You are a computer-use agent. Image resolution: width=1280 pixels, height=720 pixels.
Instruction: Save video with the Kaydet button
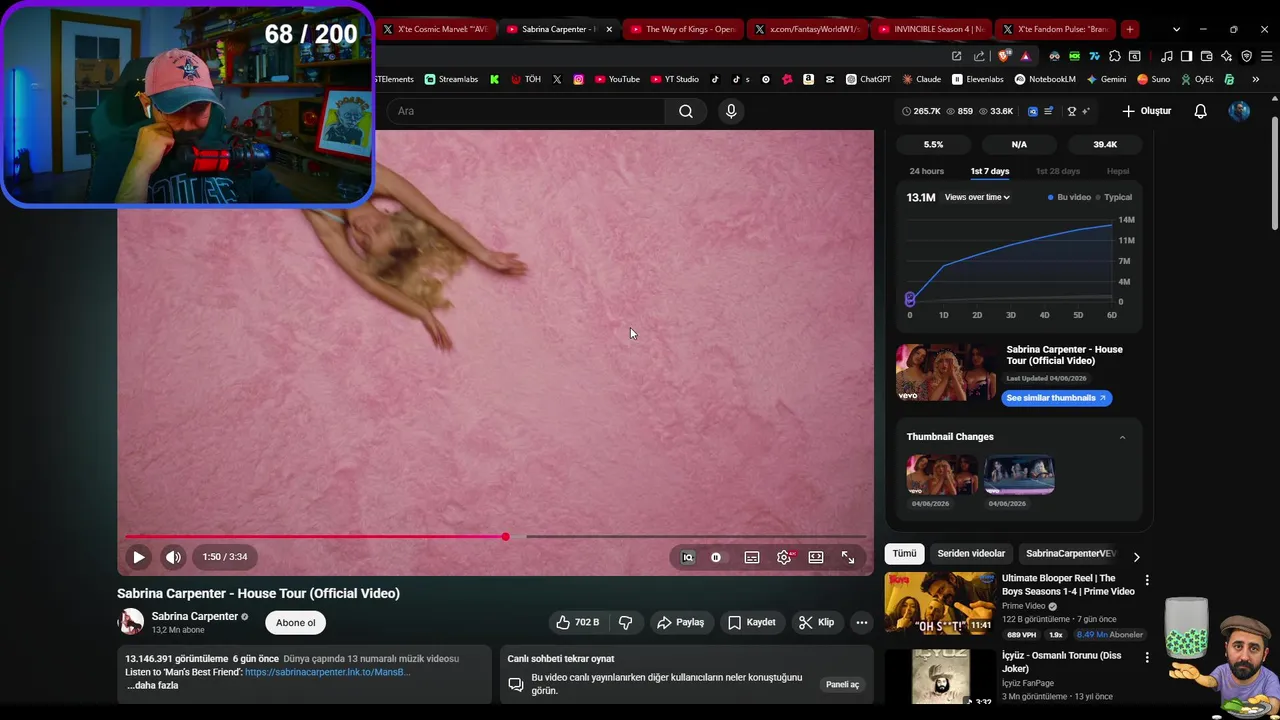[752, 622]
